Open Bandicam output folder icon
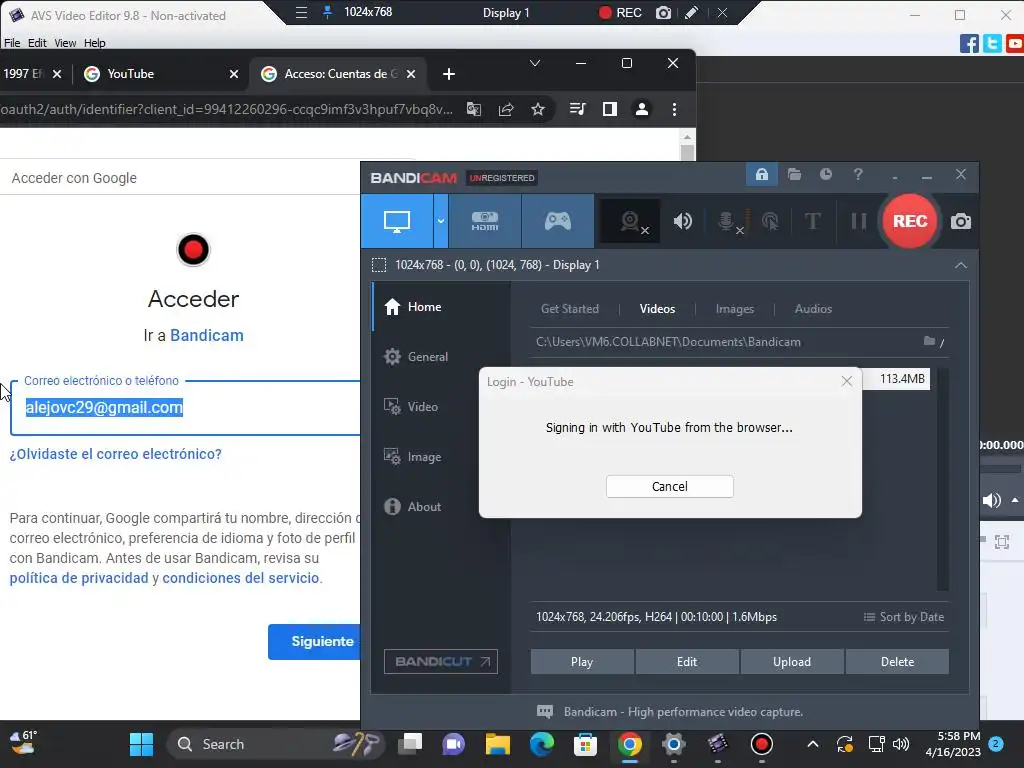The image size is (1024, 768). [x=794, y=174]
